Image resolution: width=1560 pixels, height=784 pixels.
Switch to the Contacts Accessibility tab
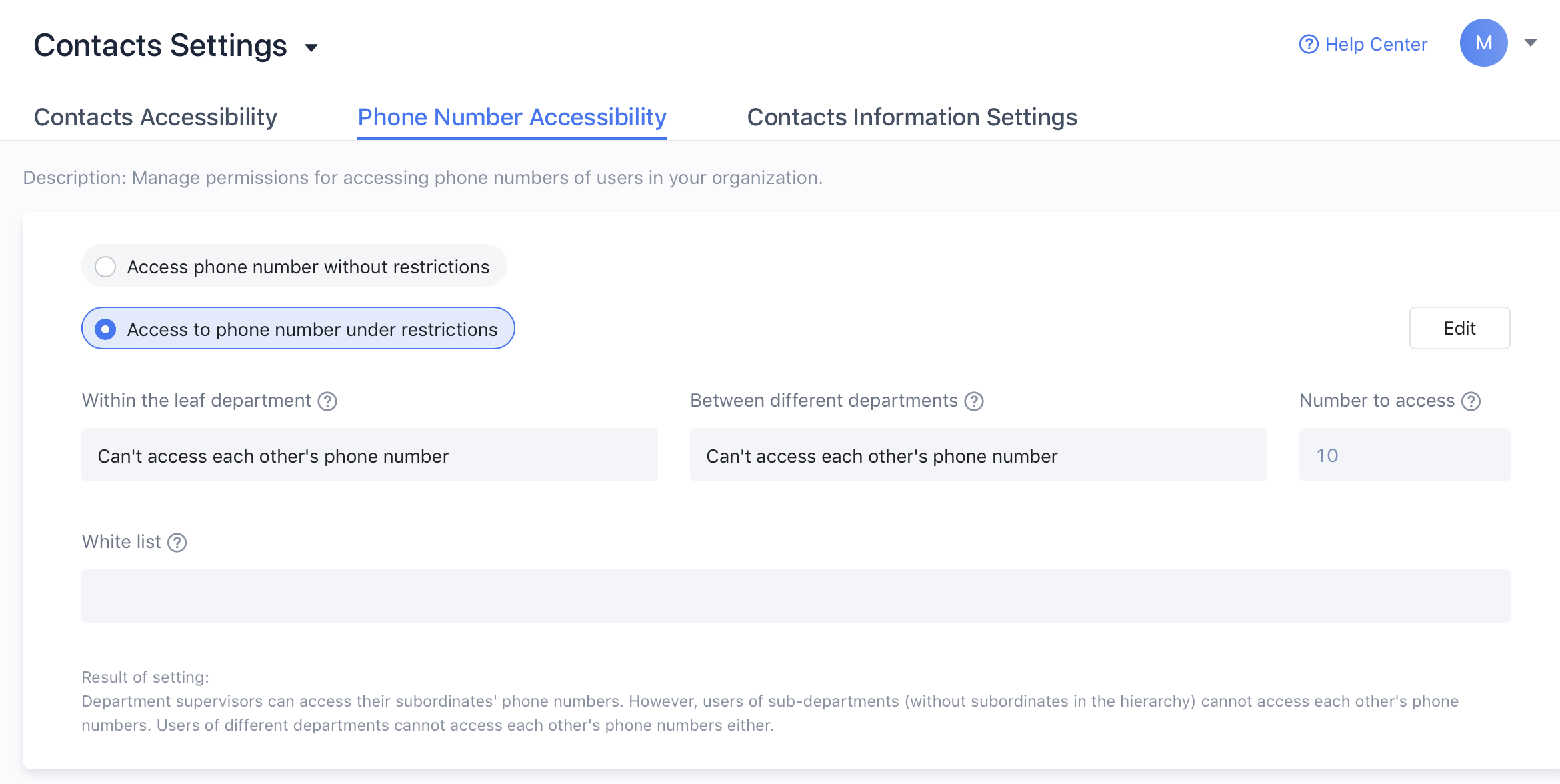point(155,117)
